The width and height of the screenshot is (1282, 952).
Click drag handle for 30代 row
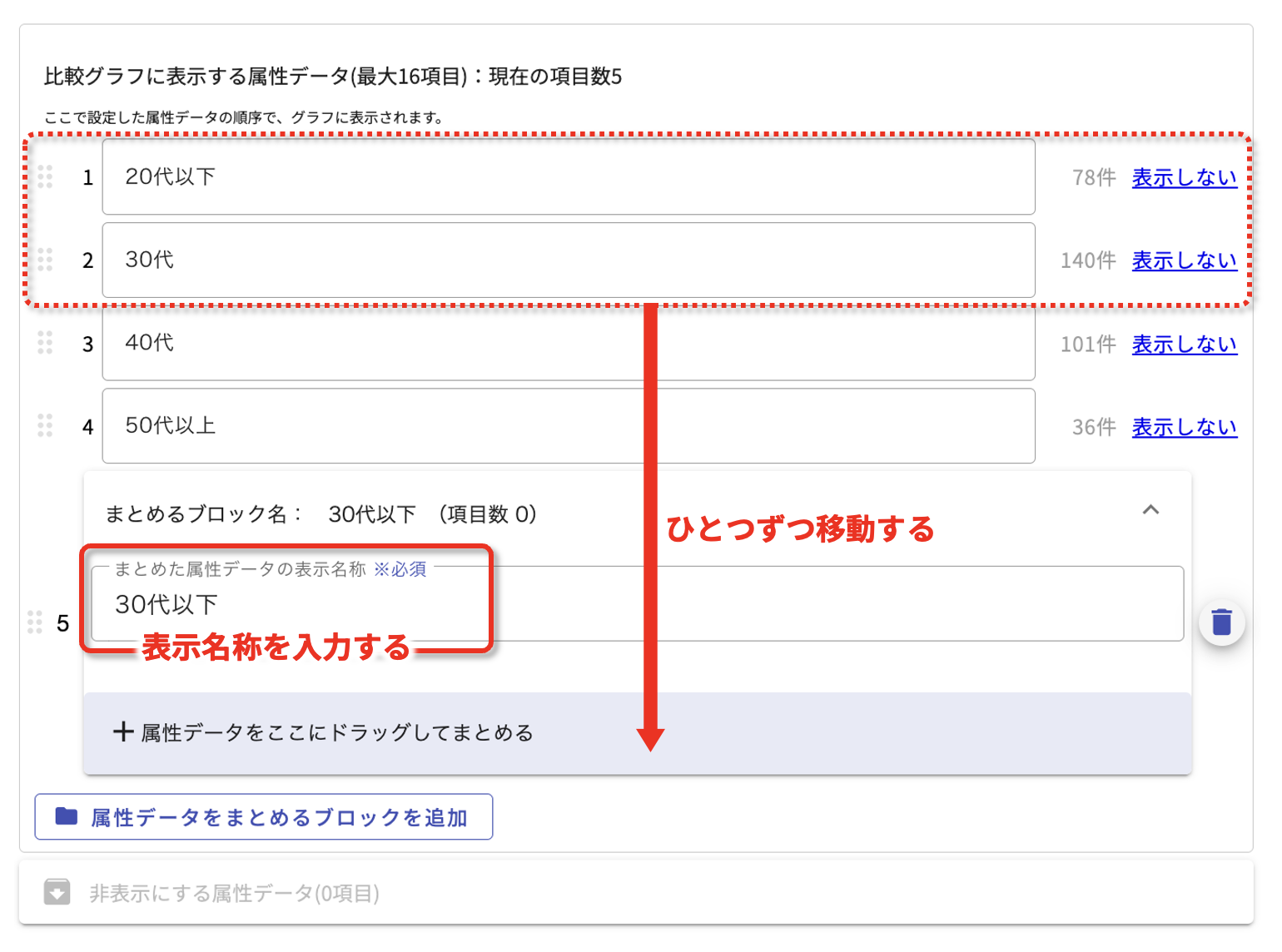tap(45, 260)
